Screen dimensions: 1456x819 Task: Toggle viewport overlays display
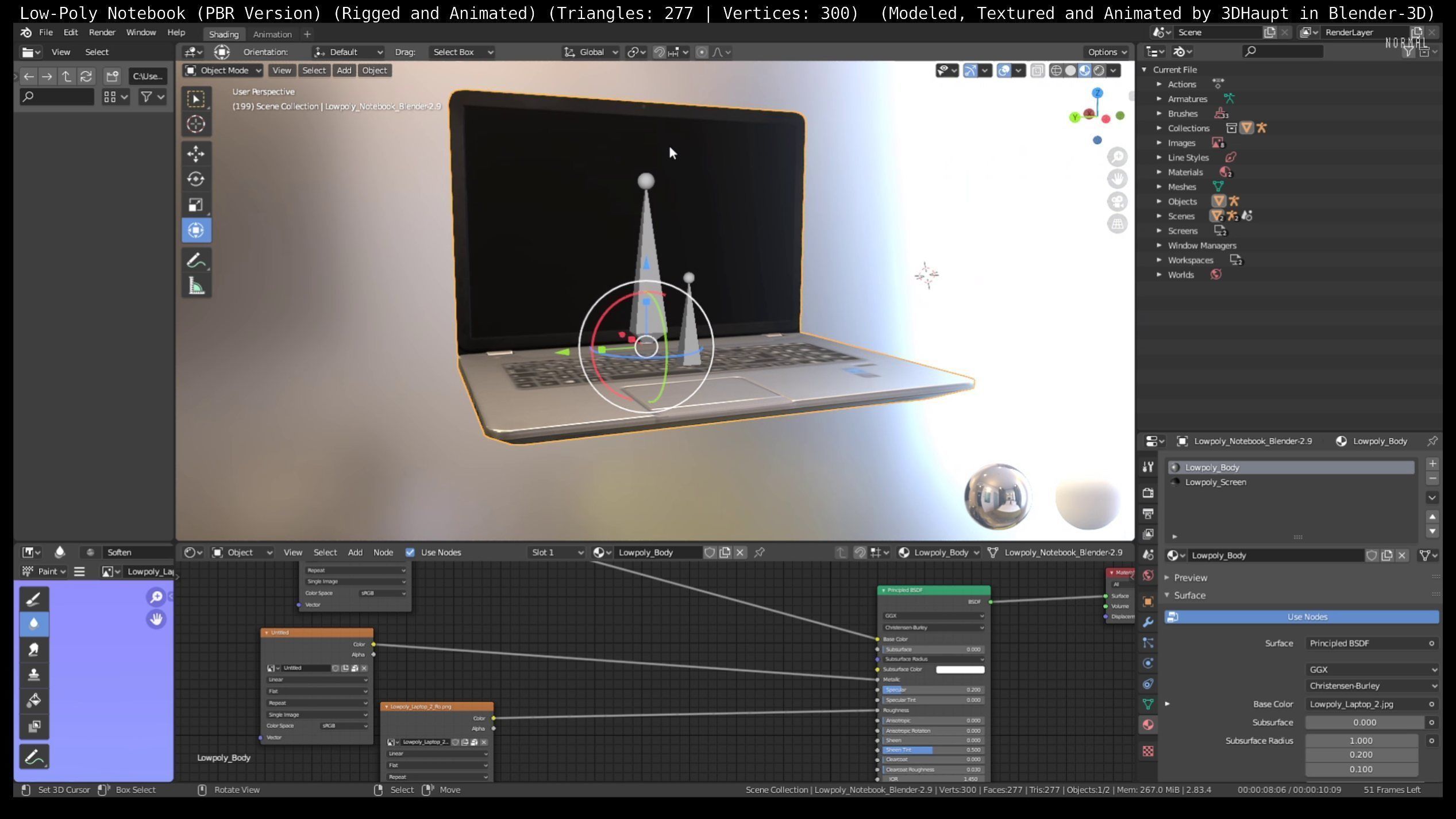(1004, 71)
